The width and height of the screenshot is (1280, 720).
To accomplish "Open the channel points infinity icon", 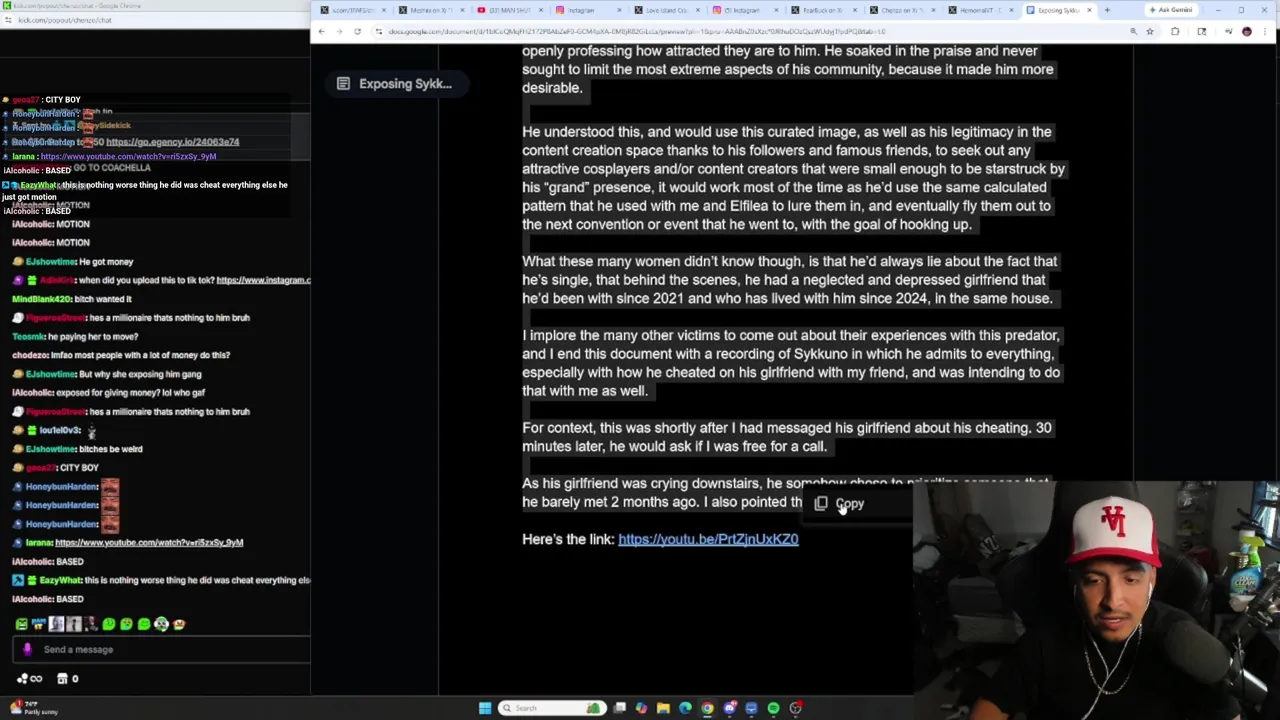I will (x=30, y=679).
